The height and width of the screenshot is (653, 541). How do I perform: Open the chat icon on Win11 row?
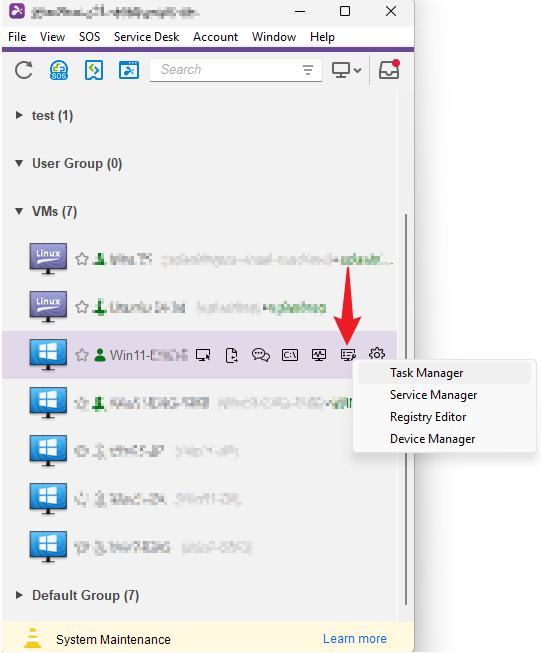coord(261,355)
